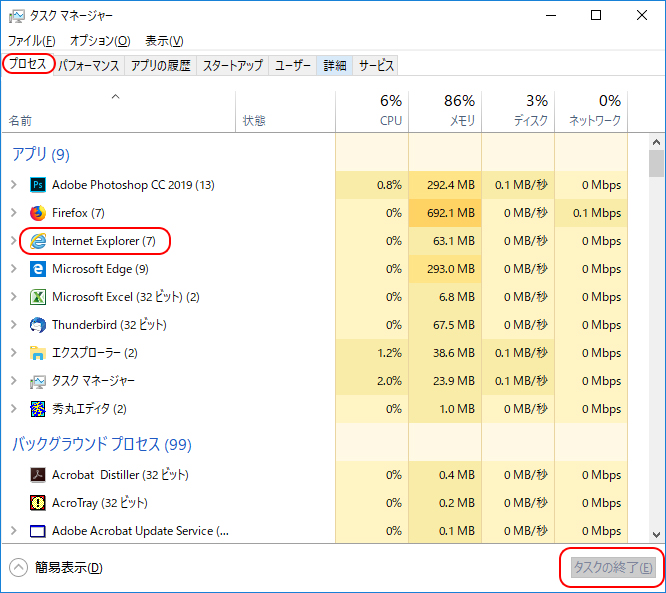Image resolution: width=666 pixels, height=593 pixels.
Task: Switch to the パフォーマンス tab
Action: click(x=88, y=66)
